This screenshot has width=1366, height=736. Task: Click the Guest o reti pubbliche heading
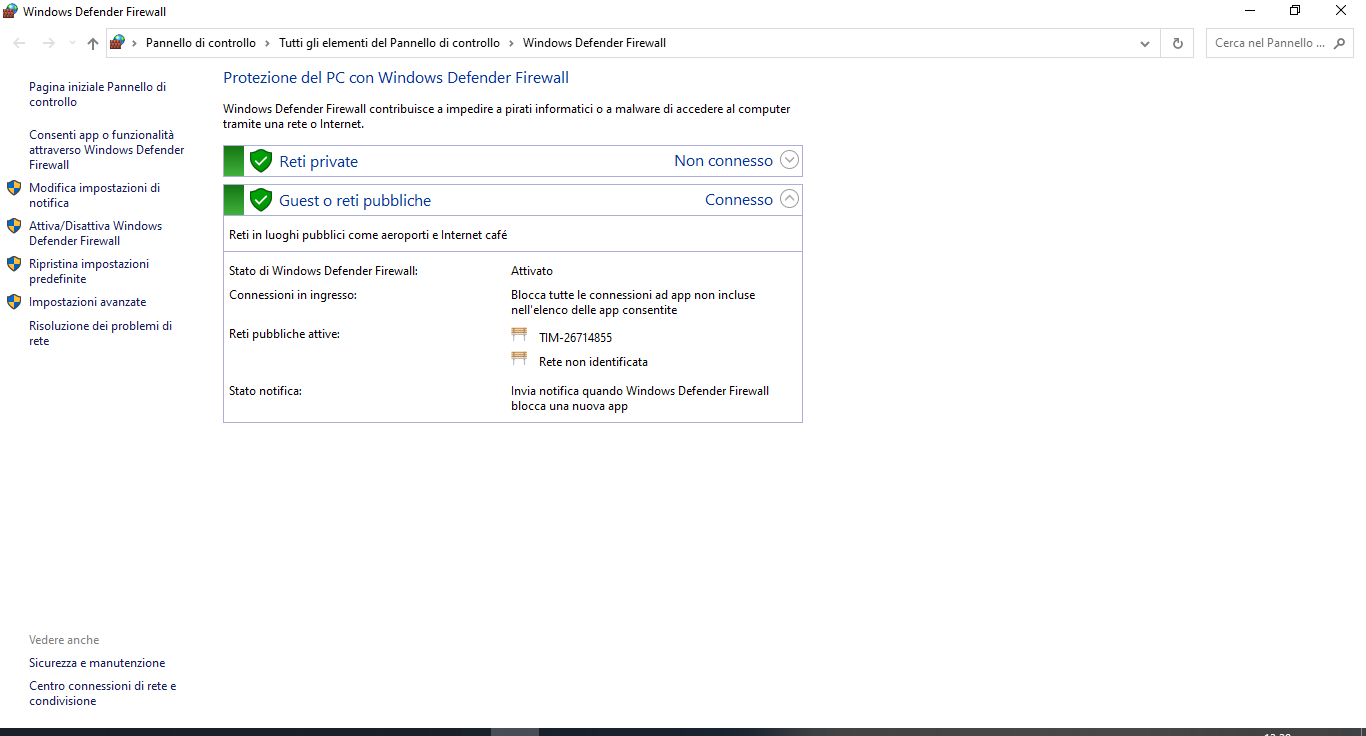[355, 200]
